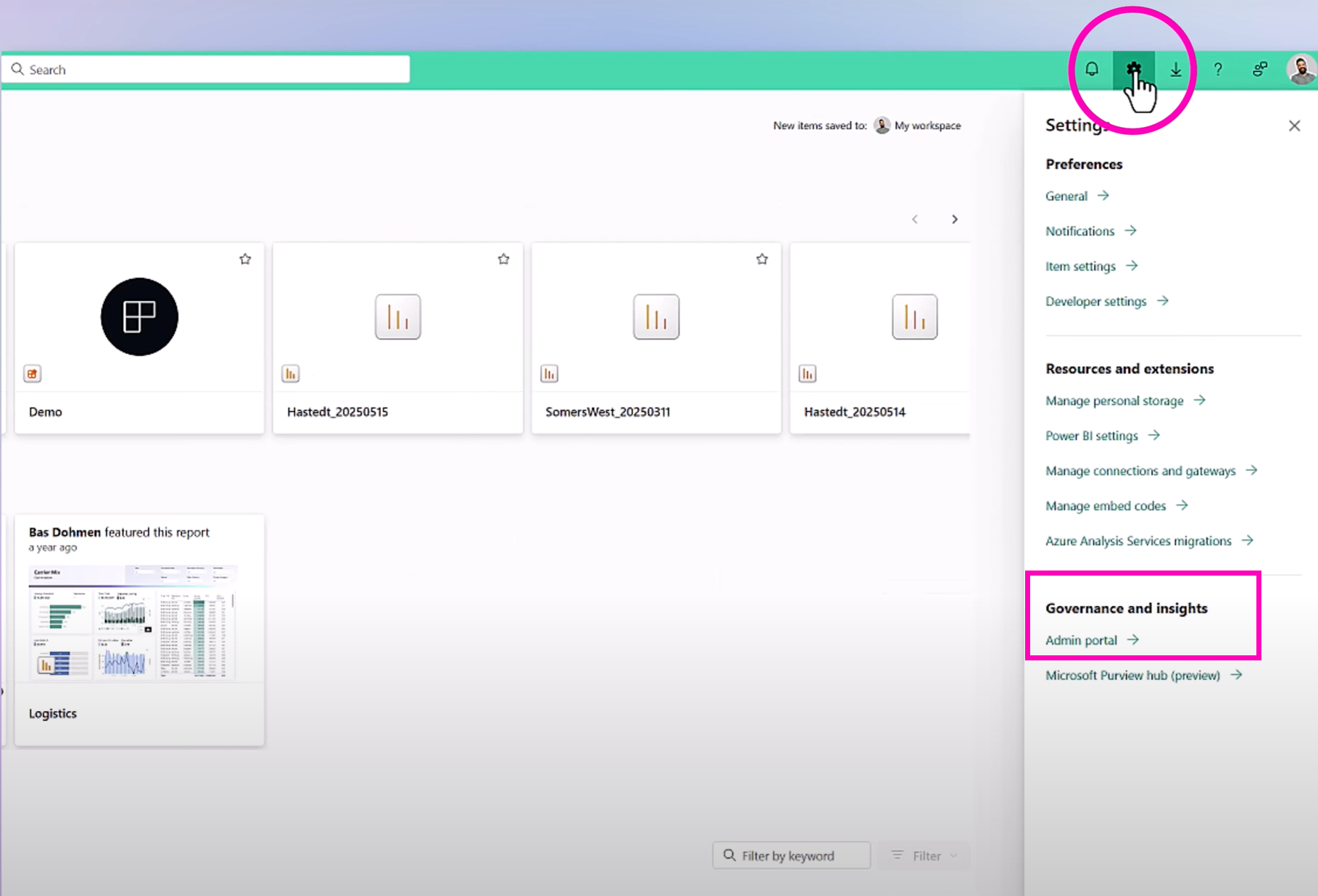This screenshot has height=896, width=1318.
Task: Mark SomersWest_20250311 as favorite
Action: pyautogui.click(x=762, y=260)
